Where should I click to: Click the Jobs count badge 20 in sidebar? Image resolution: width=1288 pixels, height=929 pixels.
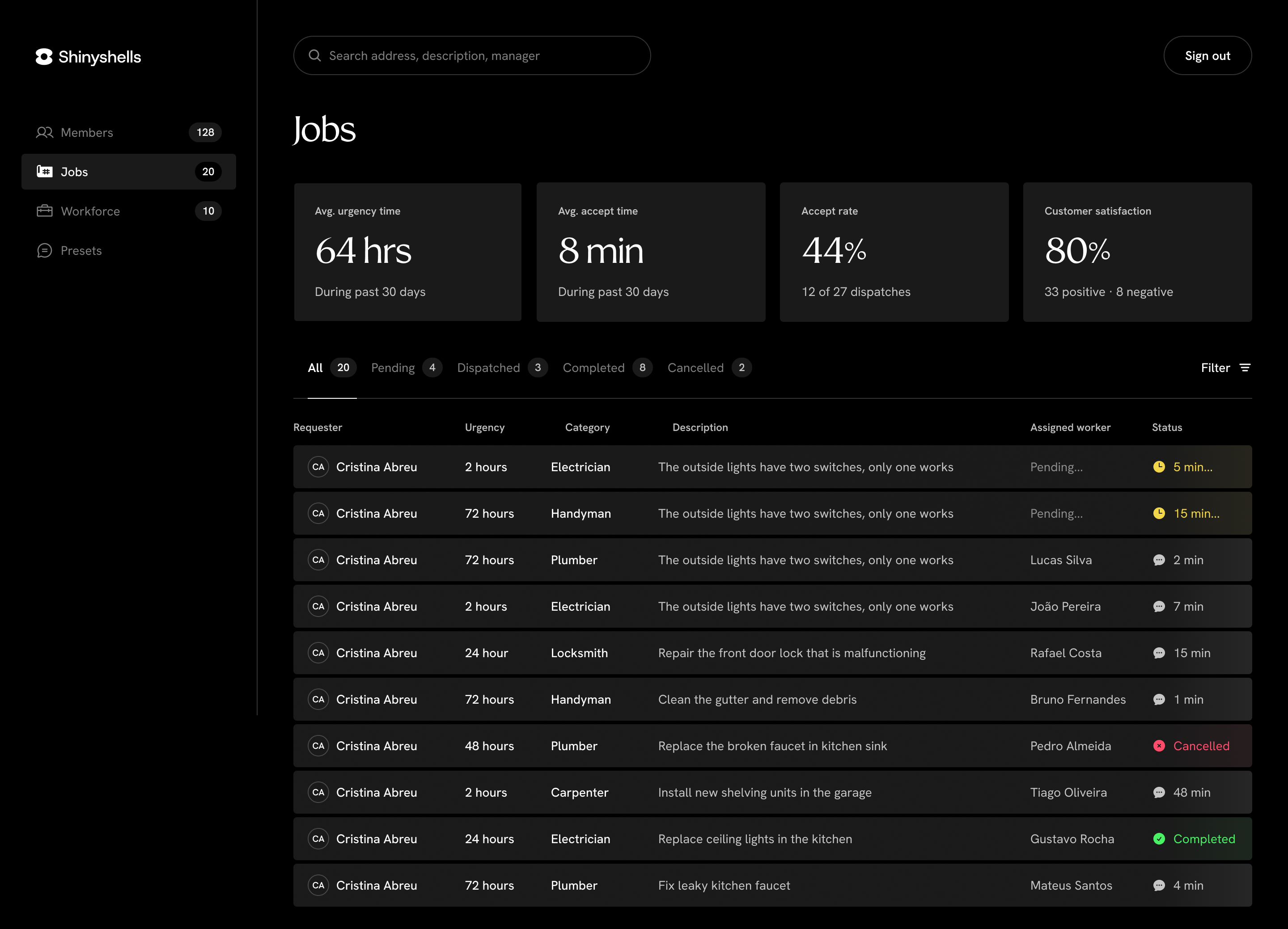click(208, 172)
